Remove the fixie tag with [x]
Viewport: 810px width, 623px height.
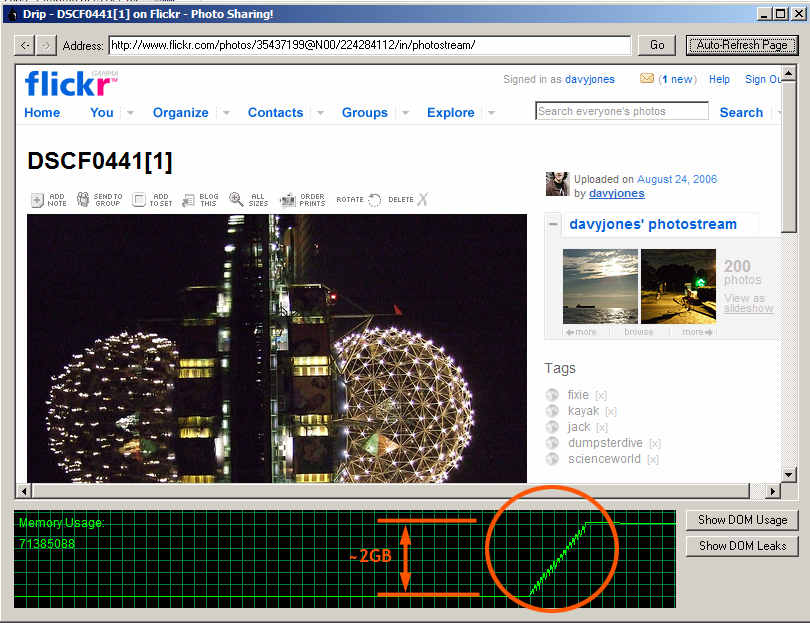(x=601, y=395)
